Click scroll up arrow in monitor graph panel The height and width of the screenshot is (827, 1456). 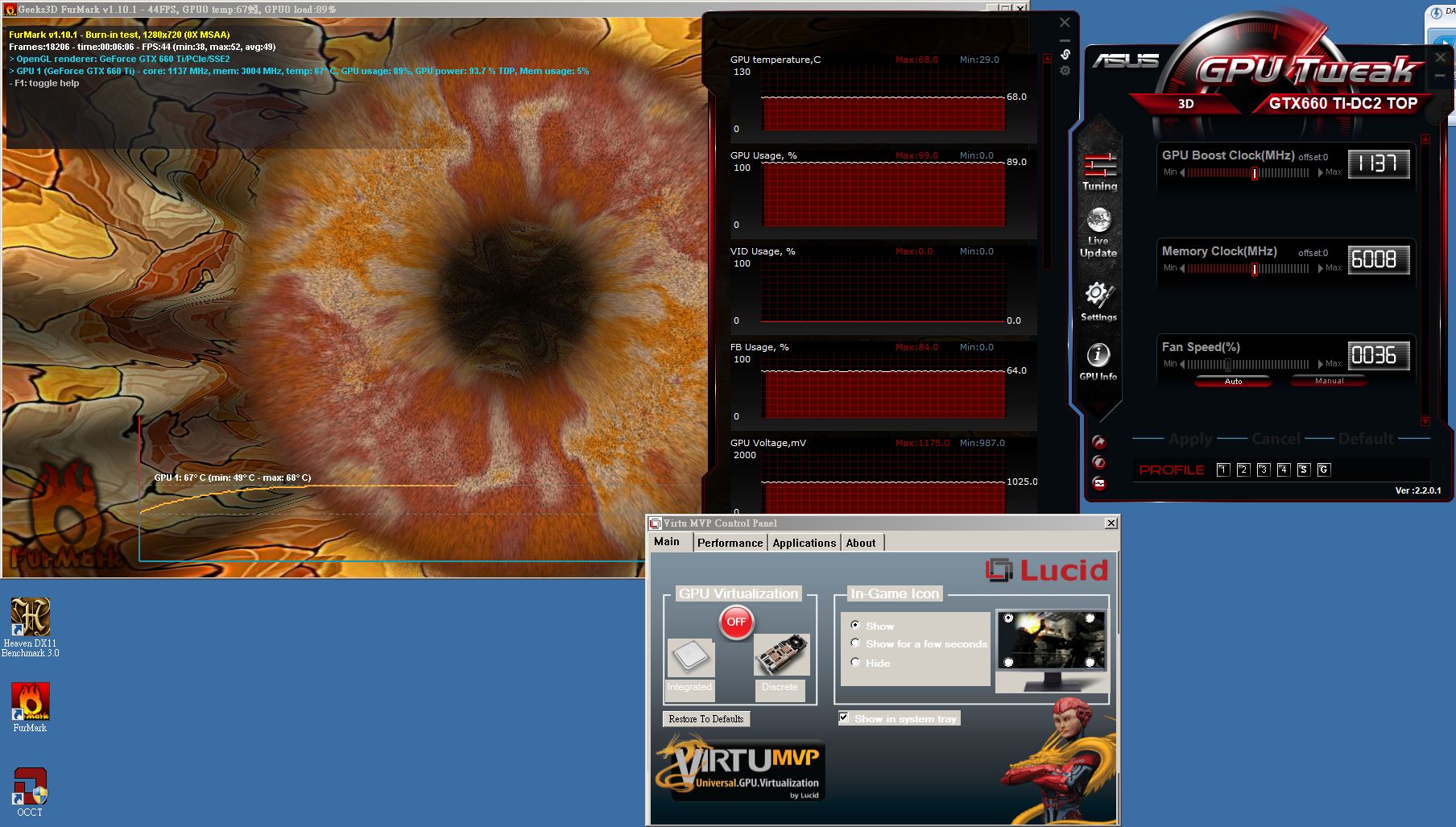[1047, 58]
